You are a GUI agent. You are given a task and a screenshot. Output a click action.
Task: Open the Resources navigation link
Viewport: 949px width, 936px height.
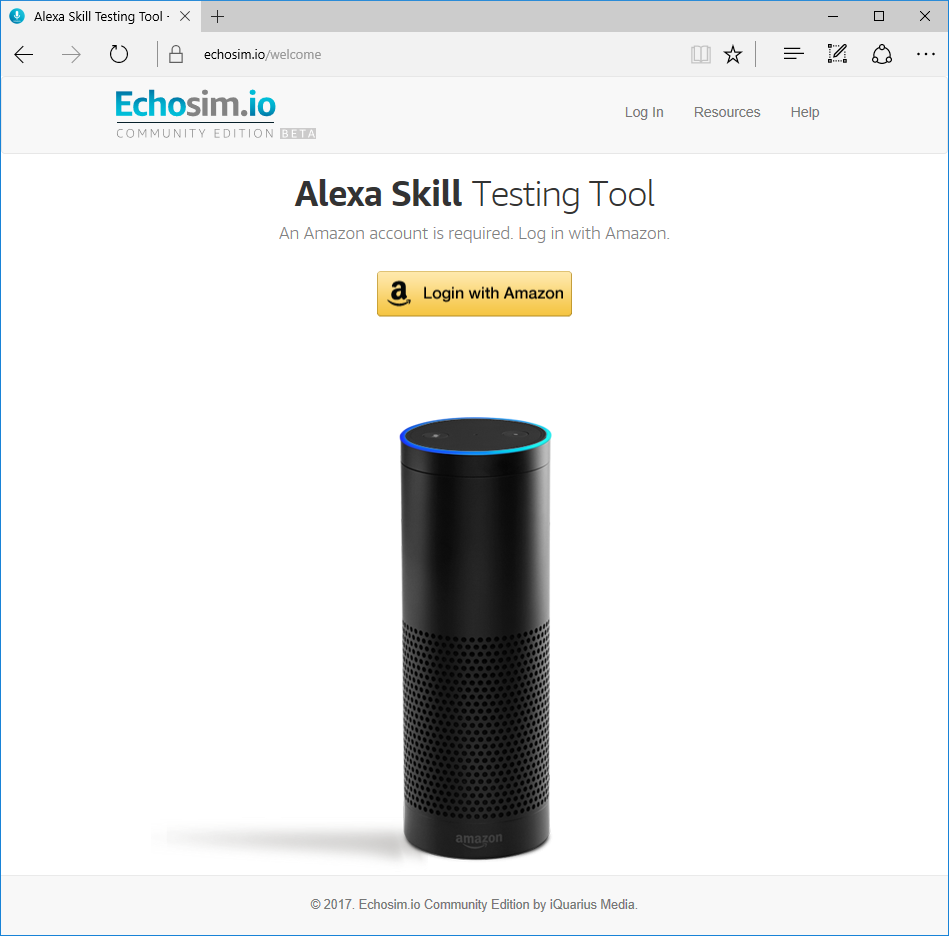(727, 113)
